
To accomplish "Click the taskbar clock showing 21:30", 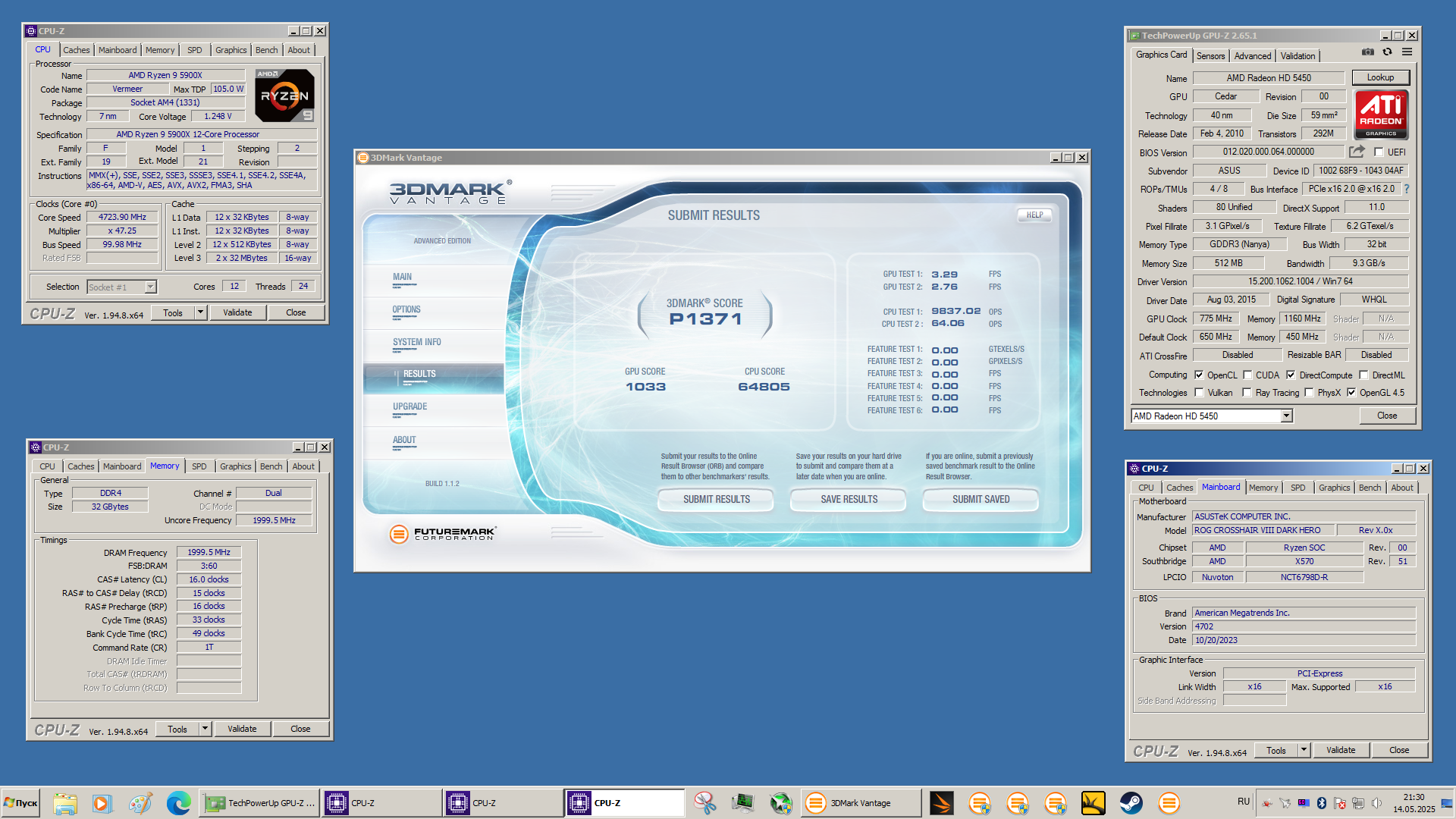I will (x=1414, y=803).
